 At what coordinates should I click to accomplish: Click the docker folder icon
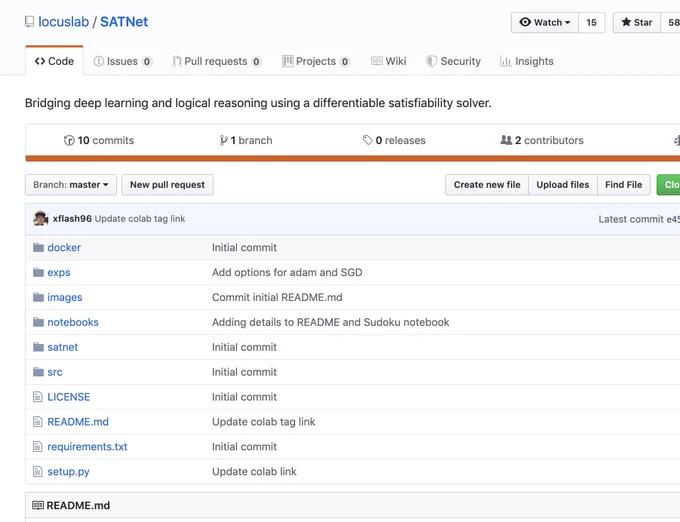click(x=38, y=248)
